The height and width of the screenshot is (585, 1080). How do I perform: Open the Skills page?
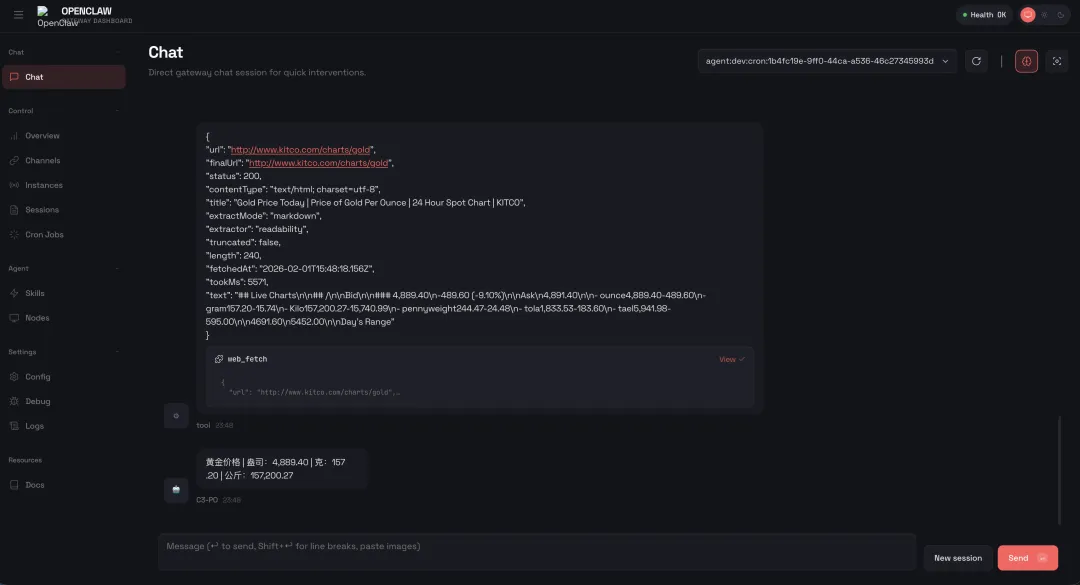35,293
